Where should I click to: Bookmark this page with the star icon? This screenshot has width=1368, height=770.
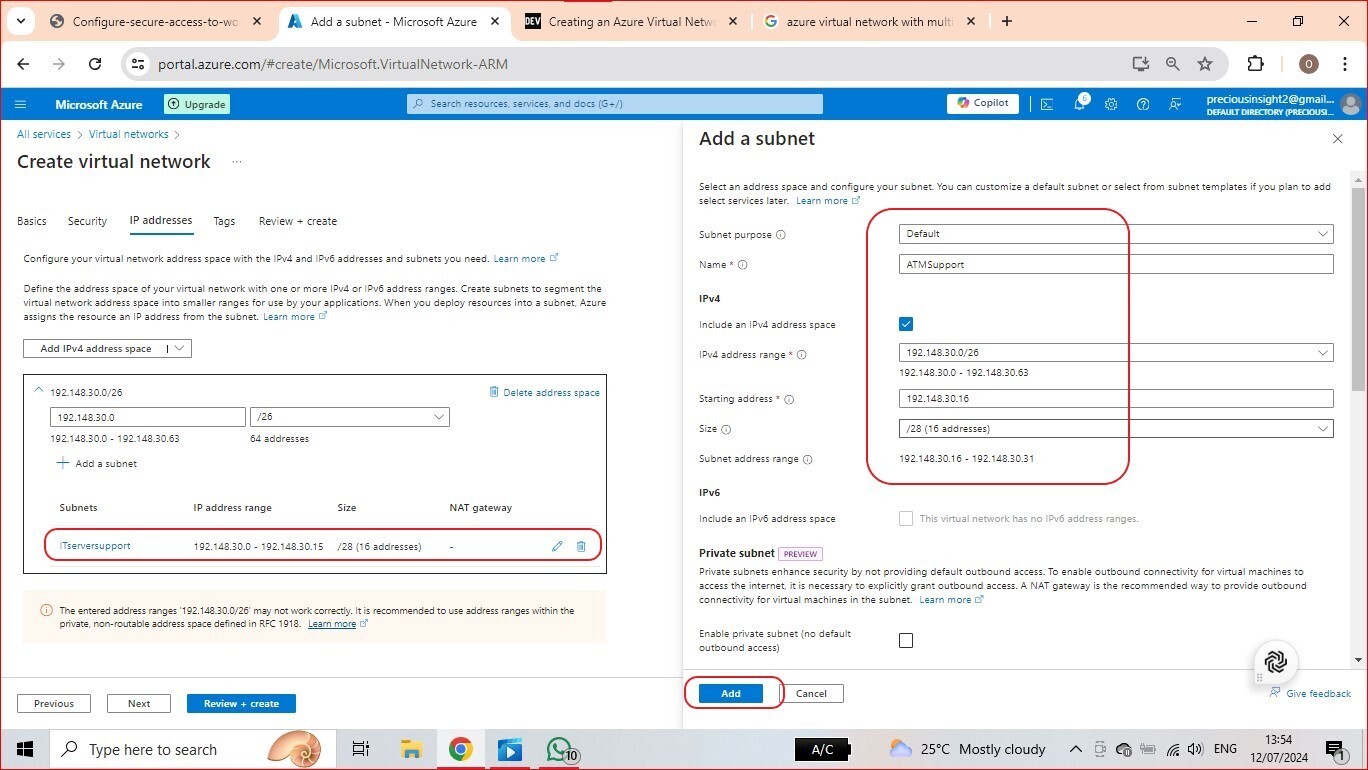point(1205,64)
